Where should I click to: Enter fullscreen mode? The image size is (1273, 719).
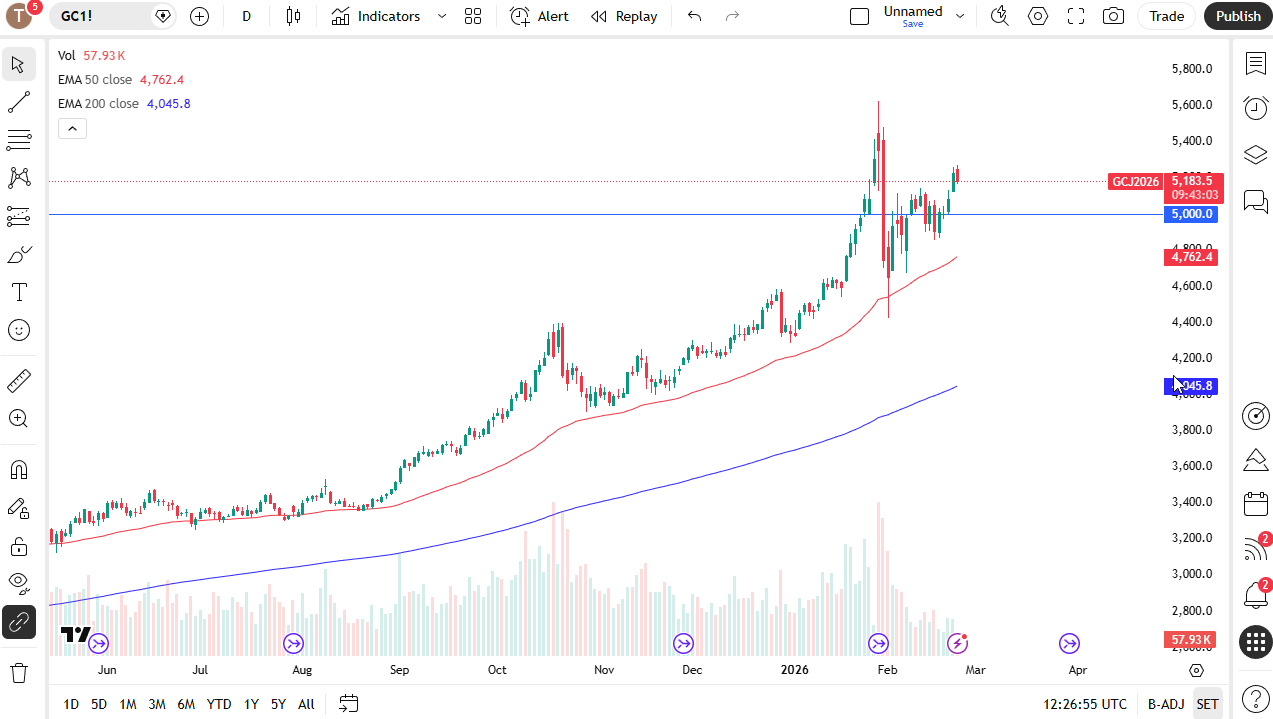1076,16
